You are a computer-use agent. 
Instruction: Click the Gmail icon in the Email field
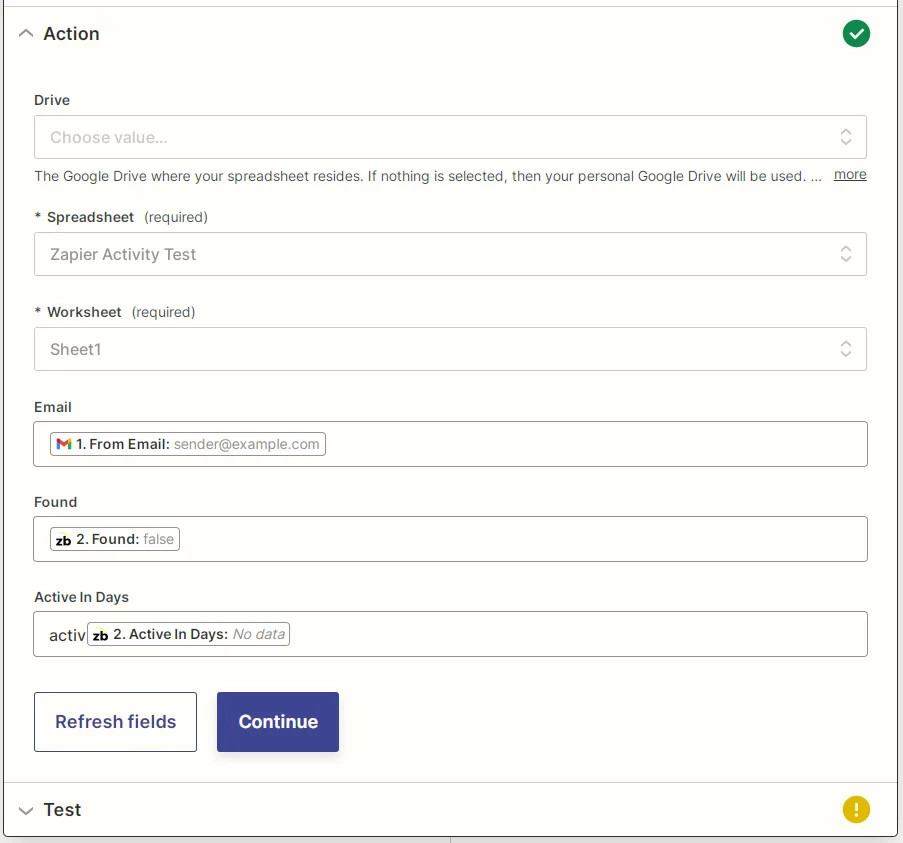pos(63,443)
